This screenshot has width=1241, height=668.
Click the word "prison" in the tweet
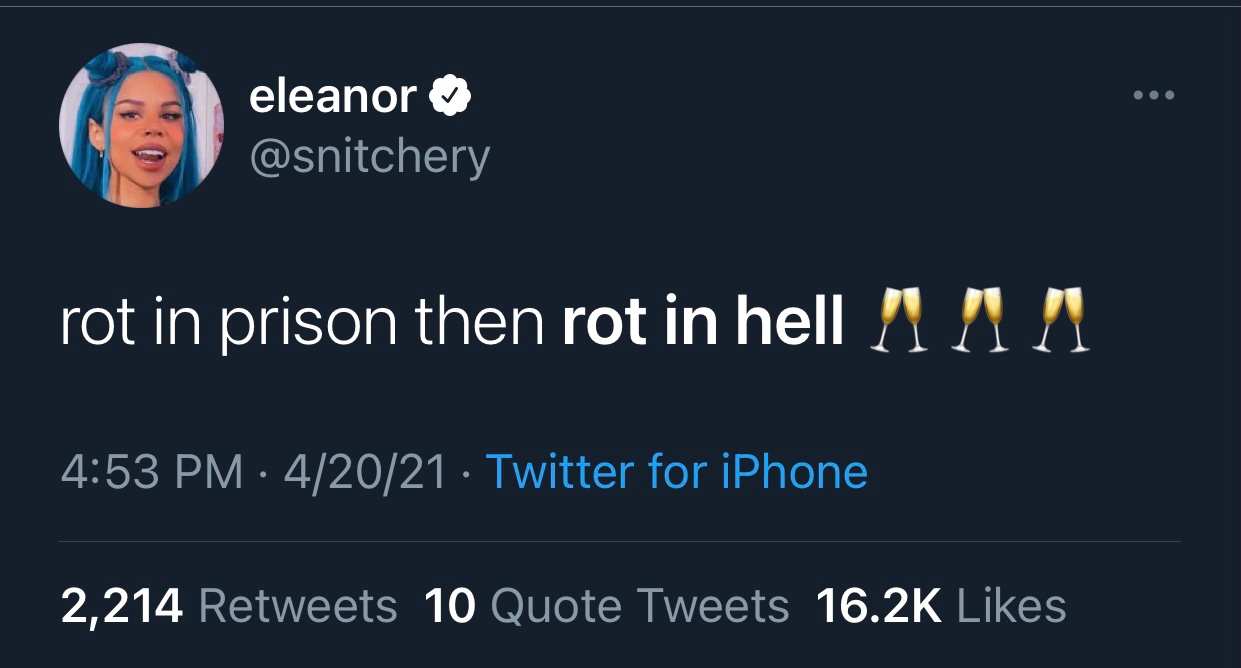(308, 324)
